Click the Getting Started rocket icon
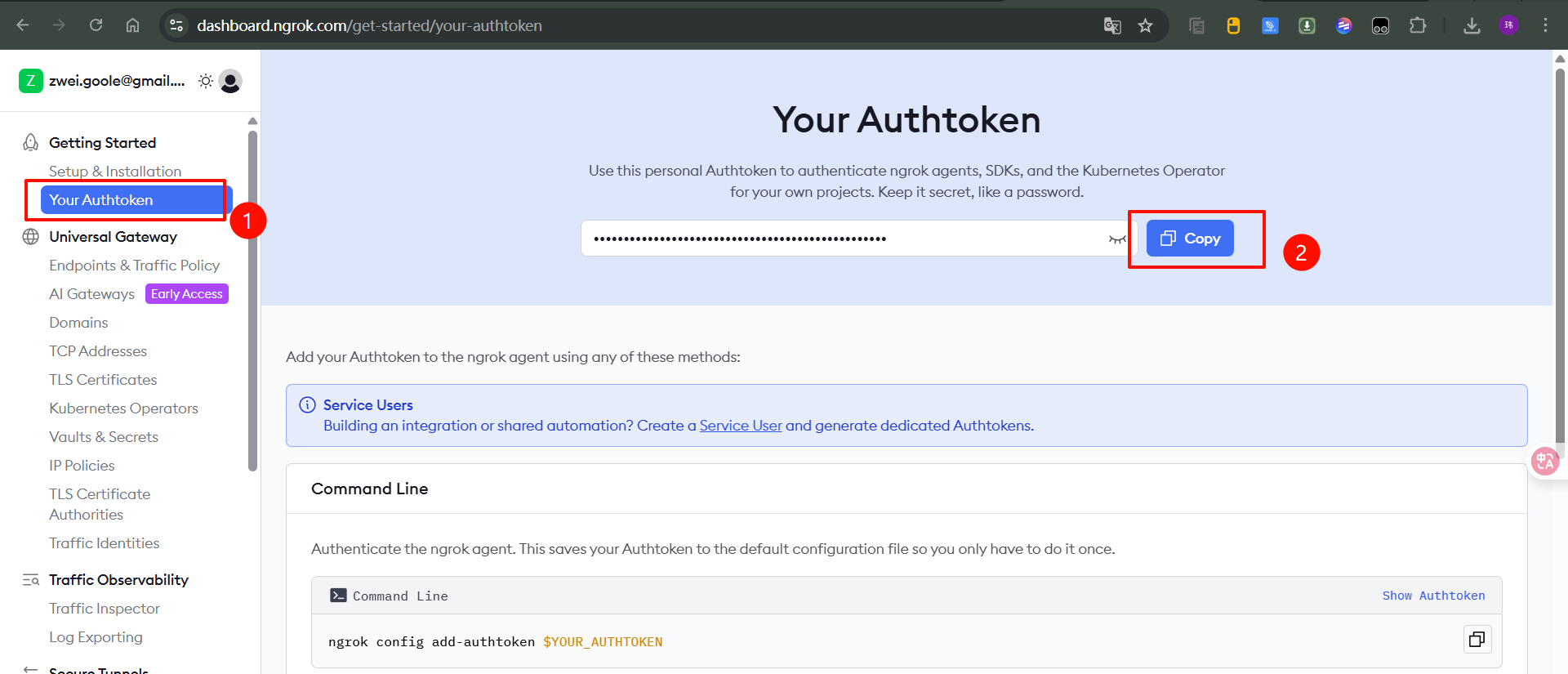This screenshot has height=674, width=1568. [30, 143]
